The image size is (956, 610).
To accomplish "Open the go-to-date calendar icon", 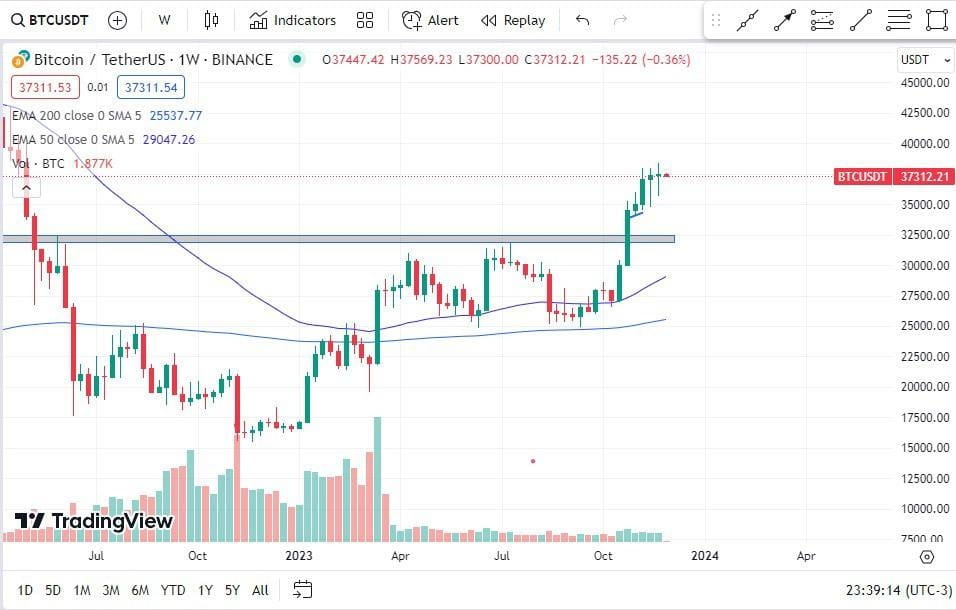I will (302, 590).
